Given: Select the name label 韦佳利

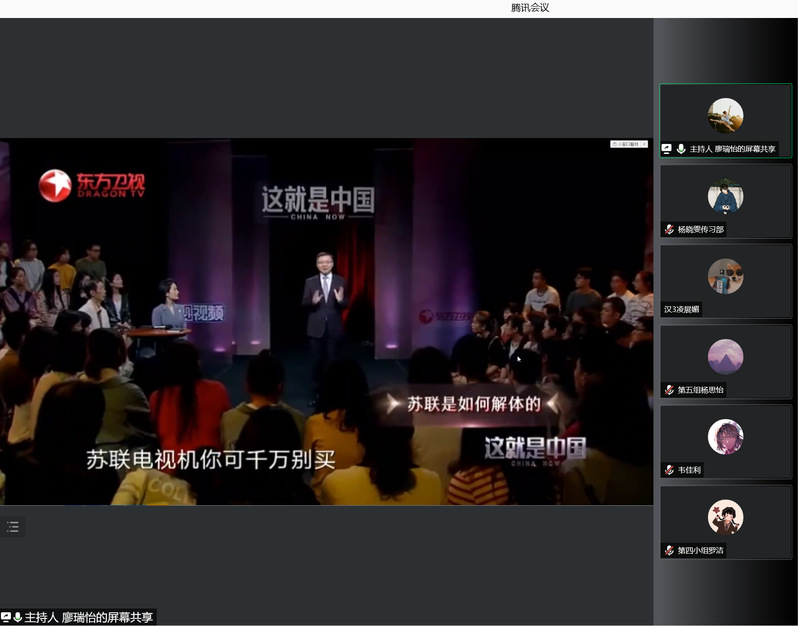Looking at the screenshot, I should [689, 470].
